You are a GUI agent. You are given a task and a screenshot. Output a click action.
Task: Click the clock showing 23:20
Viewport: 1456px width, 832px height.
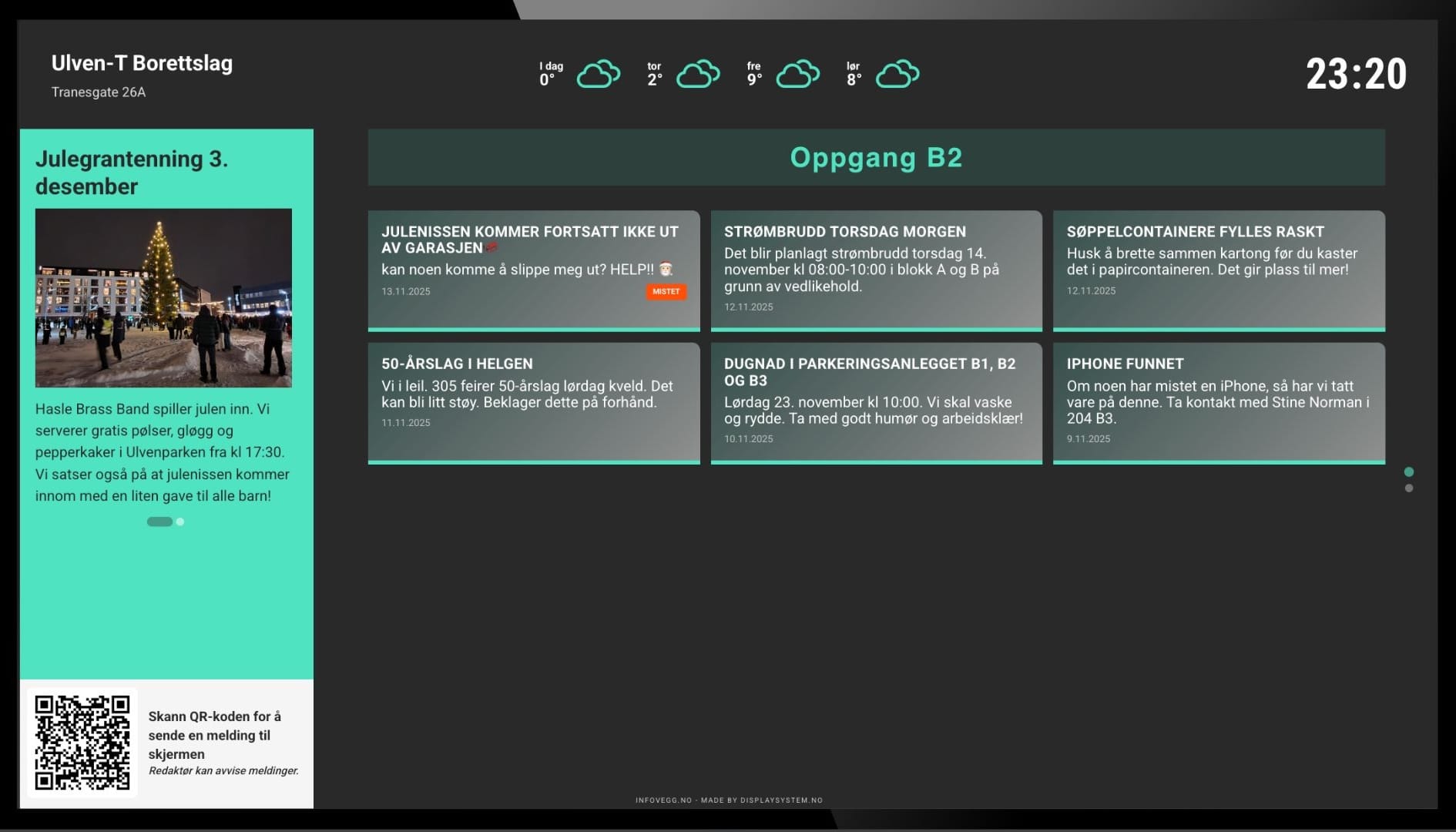tap(1357, 73)
